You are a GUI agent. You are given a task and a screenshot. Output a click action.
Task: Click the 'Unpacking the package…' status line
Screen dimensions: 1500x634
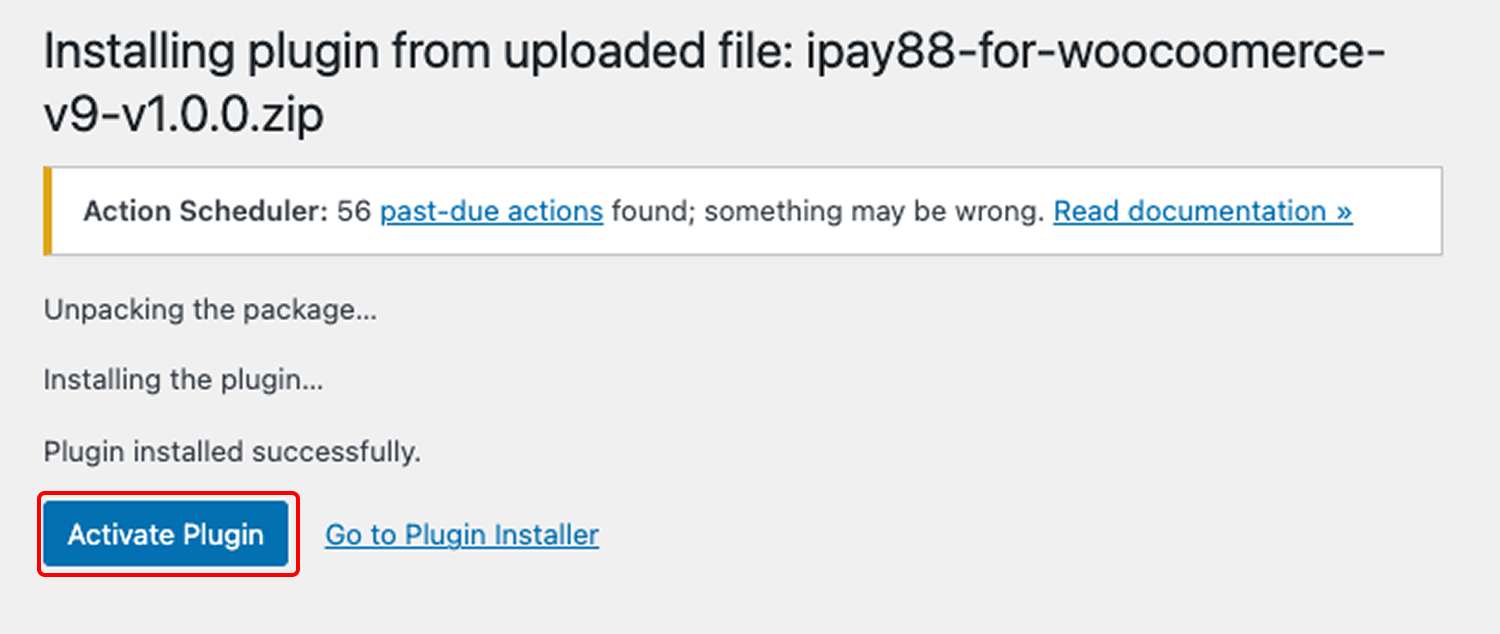[x=210, y=310]
